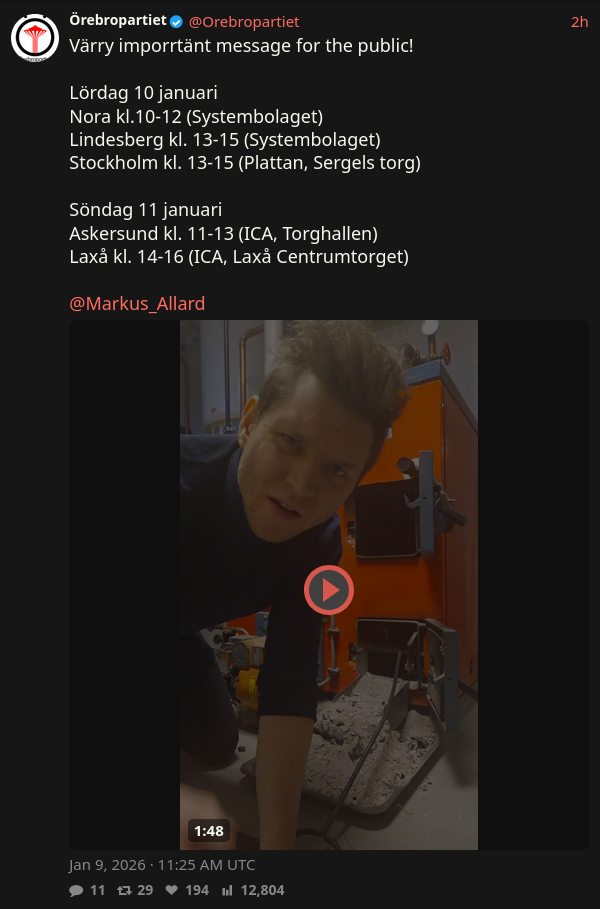Like the post using the heart icon
Image resolution: width=600 pixels, height=909 pixels.
(x=172, y=890)
